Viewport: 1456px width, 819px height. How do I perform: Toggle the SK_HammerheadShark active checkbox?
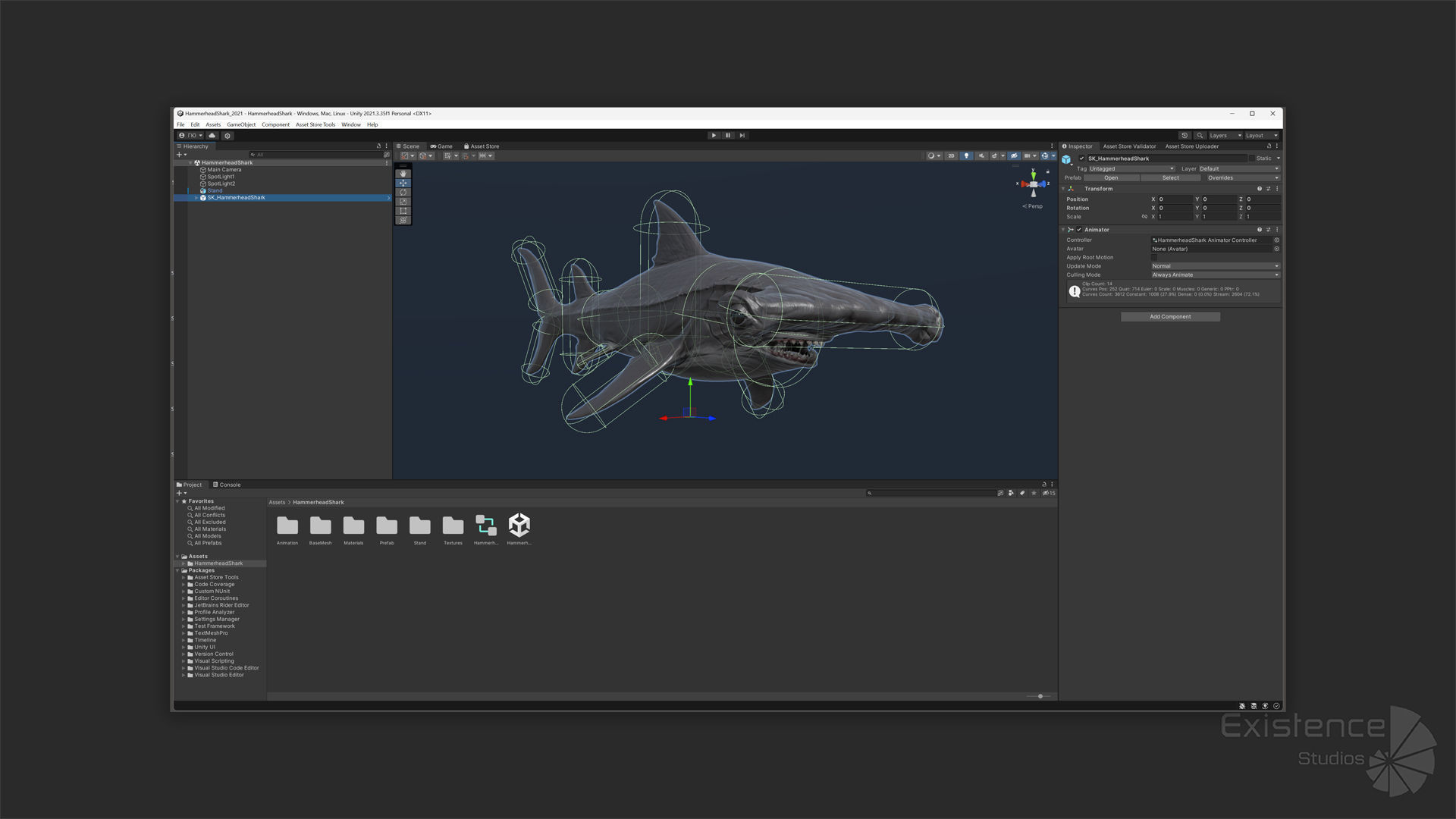click(1081, 158)
